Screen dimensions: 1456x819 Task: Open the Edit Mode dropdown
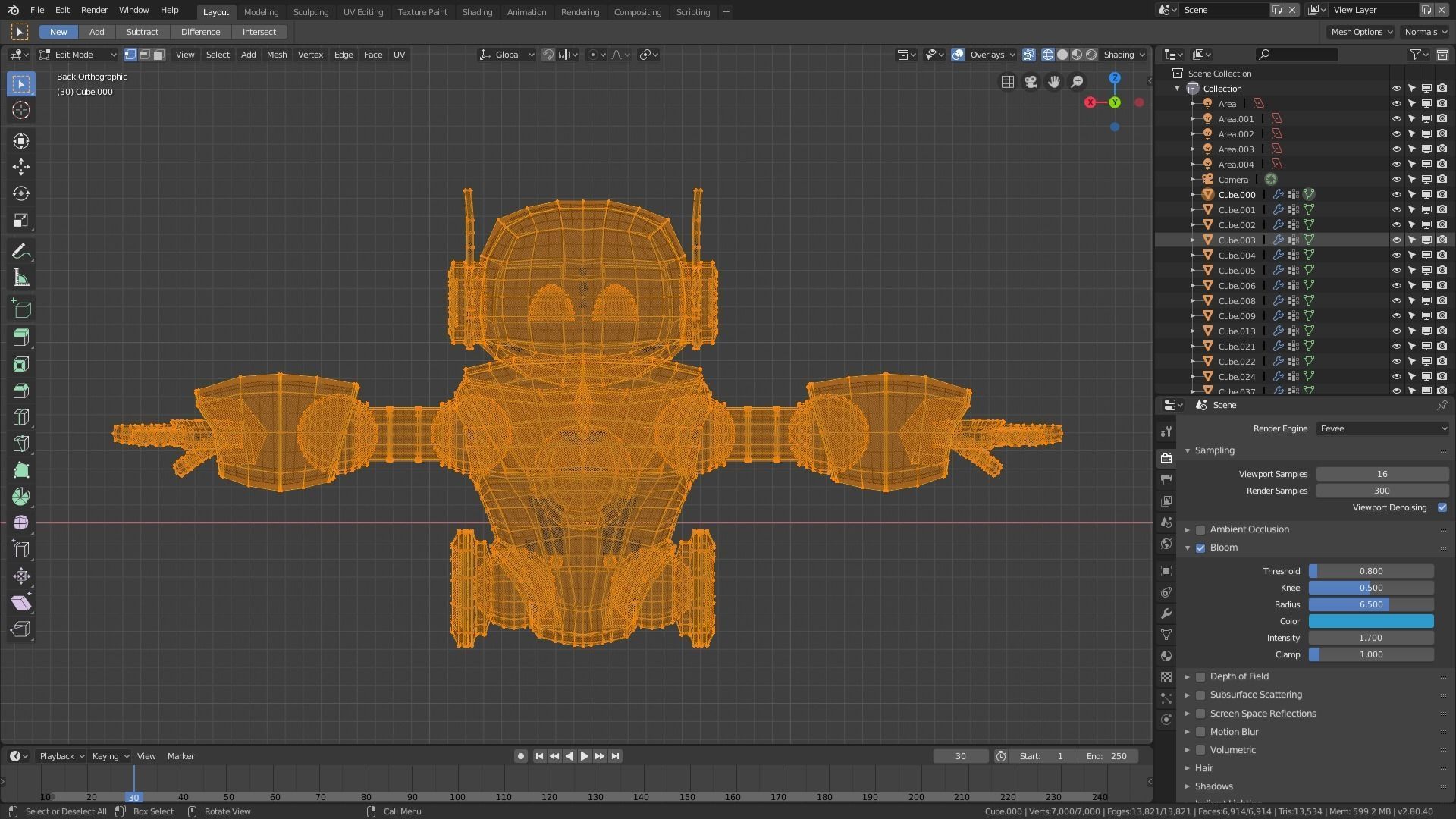(78, 55)
